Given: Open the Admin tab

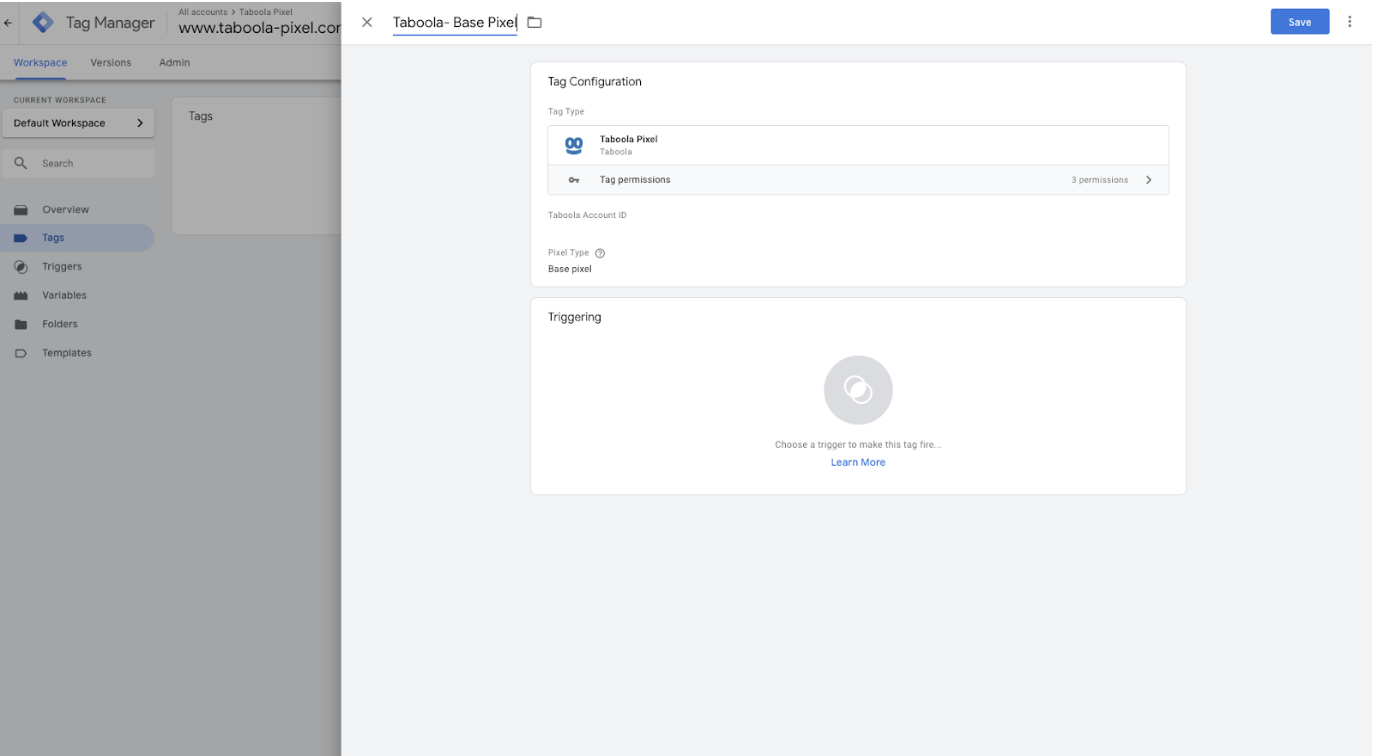Looking at the screenshot, I should (x=174, y=63).
